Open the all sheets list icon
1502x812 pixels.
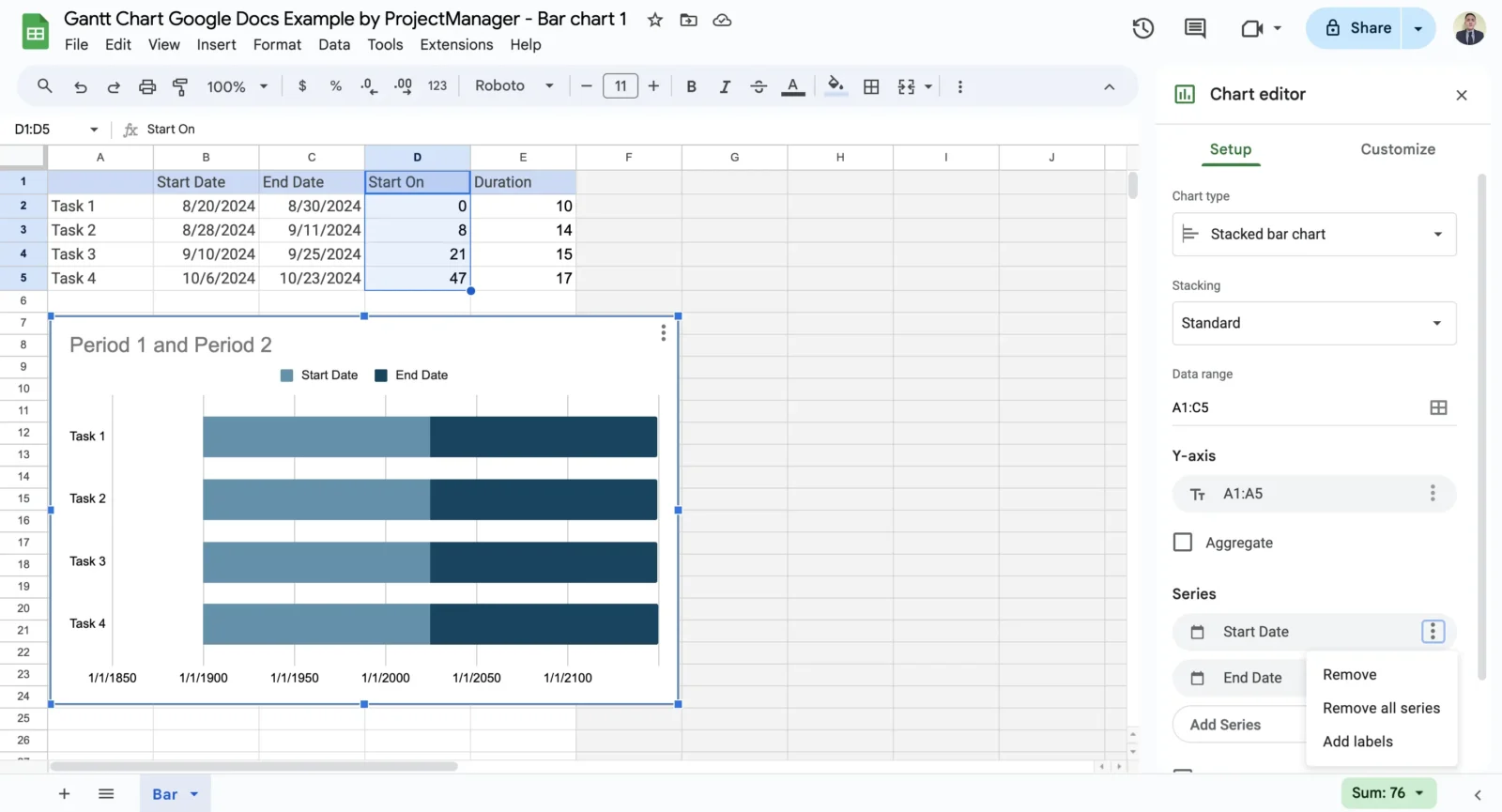click(106, 794)
